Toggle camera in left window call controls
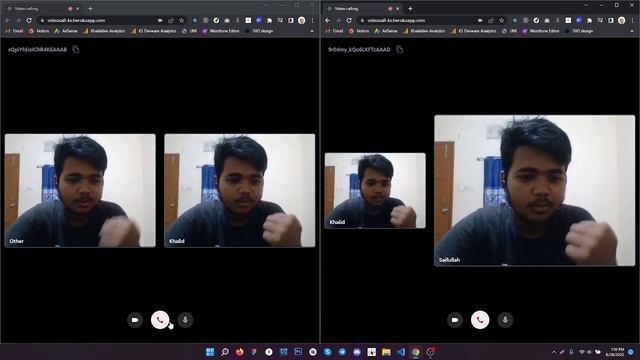 [x=135, y=320]
